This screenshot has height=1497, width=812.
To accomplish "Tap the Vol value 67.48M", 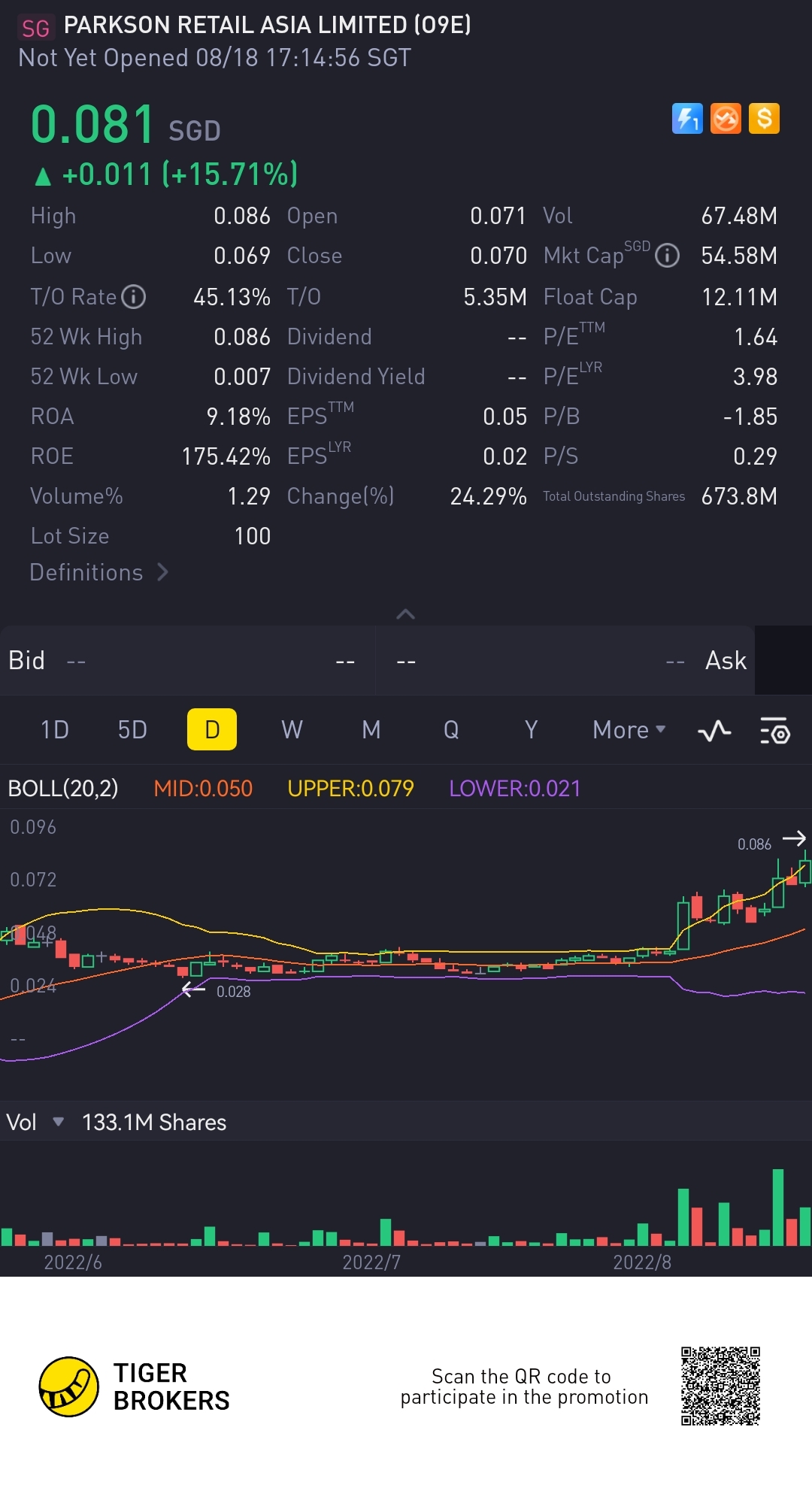I will (x=739, y=217).
